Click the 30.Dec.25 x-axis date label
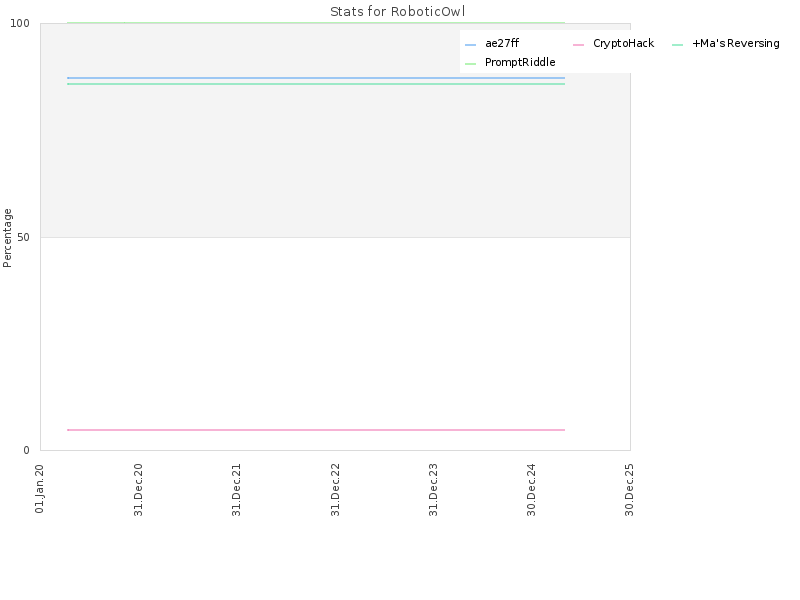 click(629, 490)
